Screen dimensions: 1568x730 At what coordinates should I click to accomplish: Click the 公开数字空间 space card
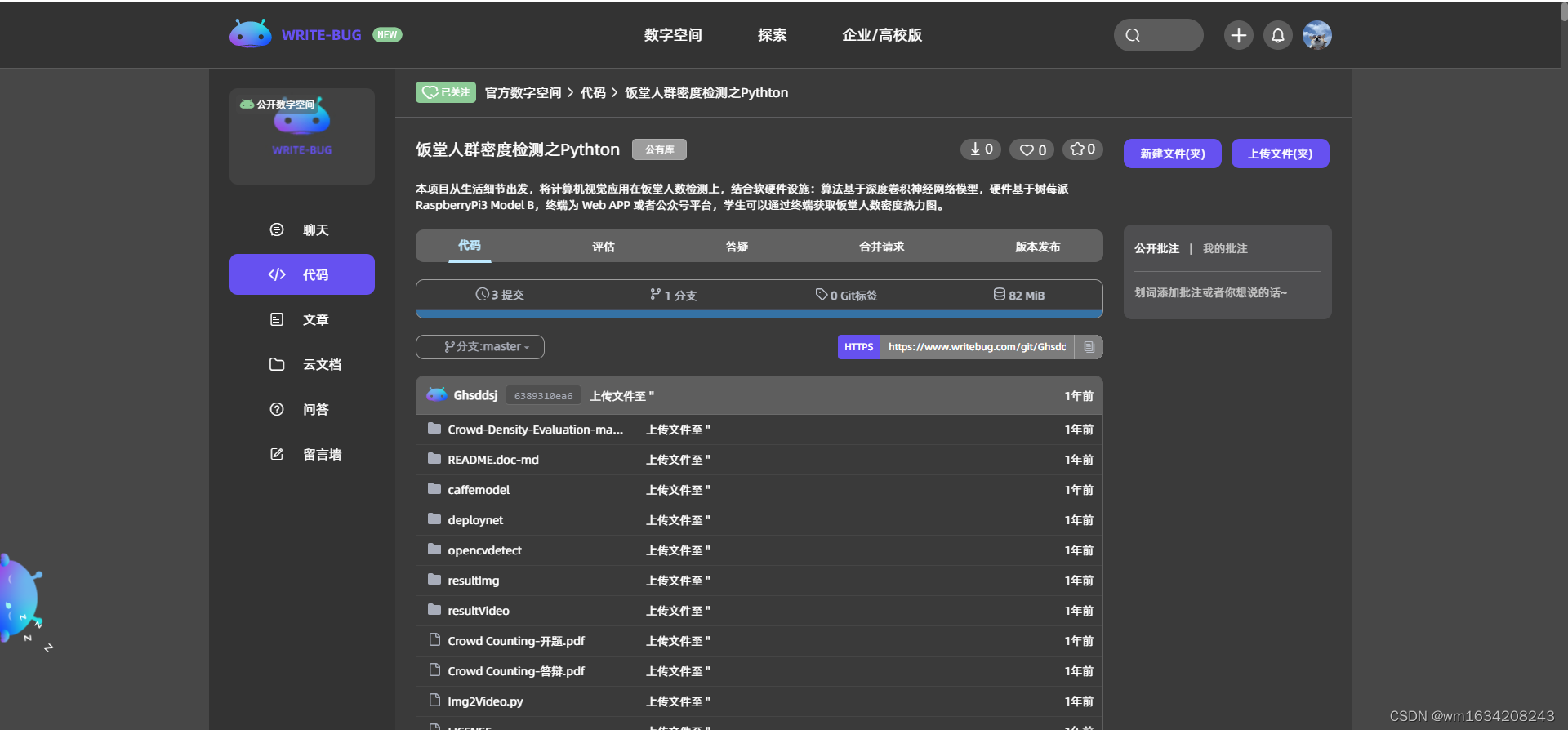(301, 136)
